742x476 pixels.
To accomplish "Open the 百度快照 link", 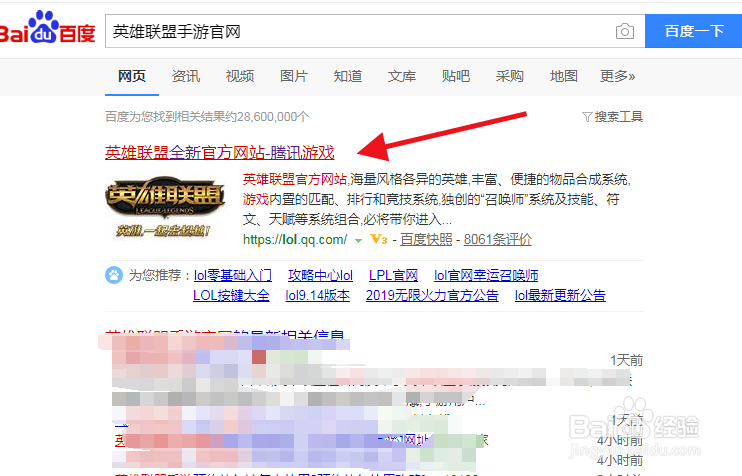I will pos(426,239).
